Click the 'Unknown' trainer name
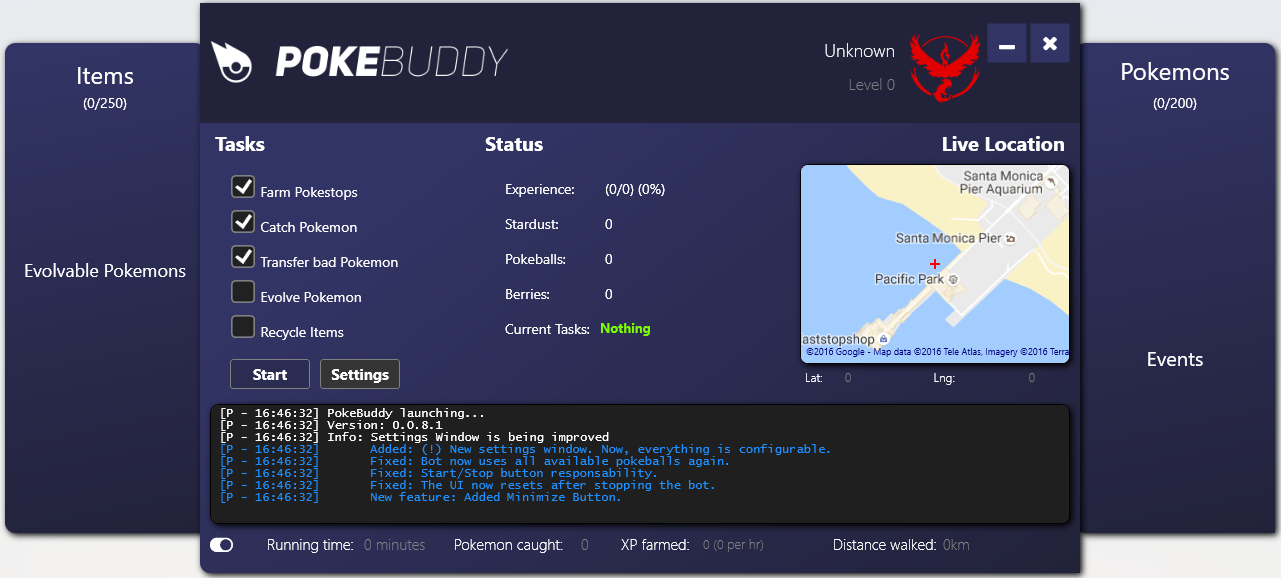The image size is (1281, 578). click(x=859, y=51)
